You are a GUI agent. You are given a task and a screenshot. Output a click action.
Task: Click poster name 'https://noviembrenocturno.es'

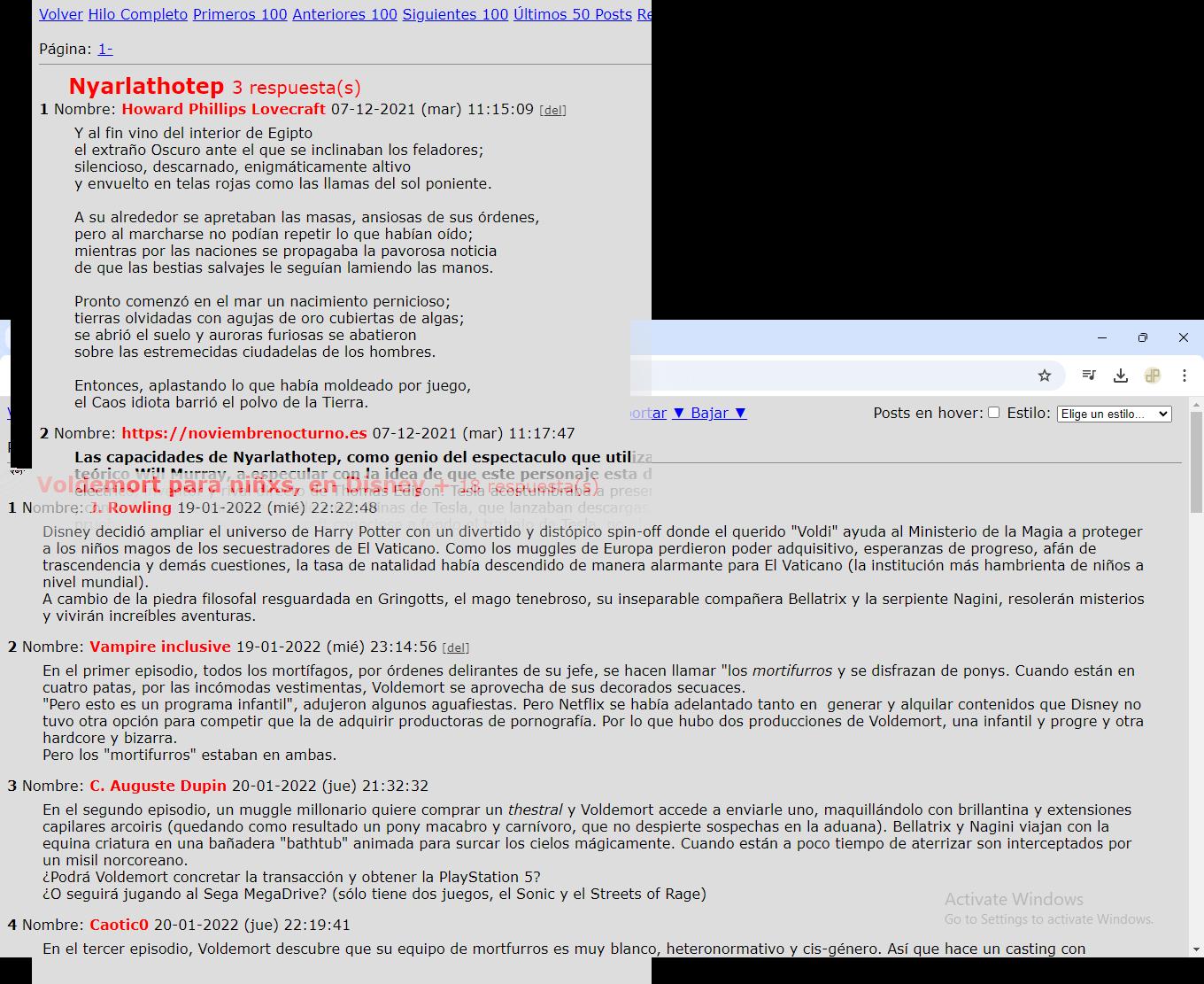(244, 433)
